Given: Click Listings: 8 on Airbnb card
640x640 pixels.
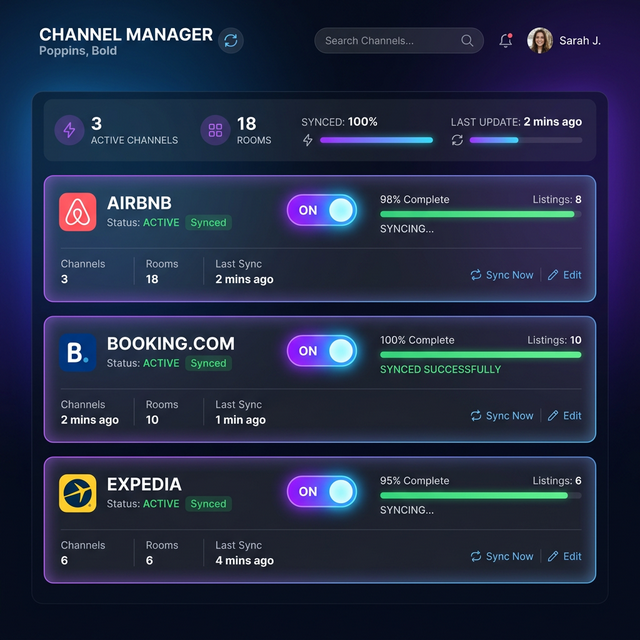Looking at the screenshot, I should (x=557, y=200).
